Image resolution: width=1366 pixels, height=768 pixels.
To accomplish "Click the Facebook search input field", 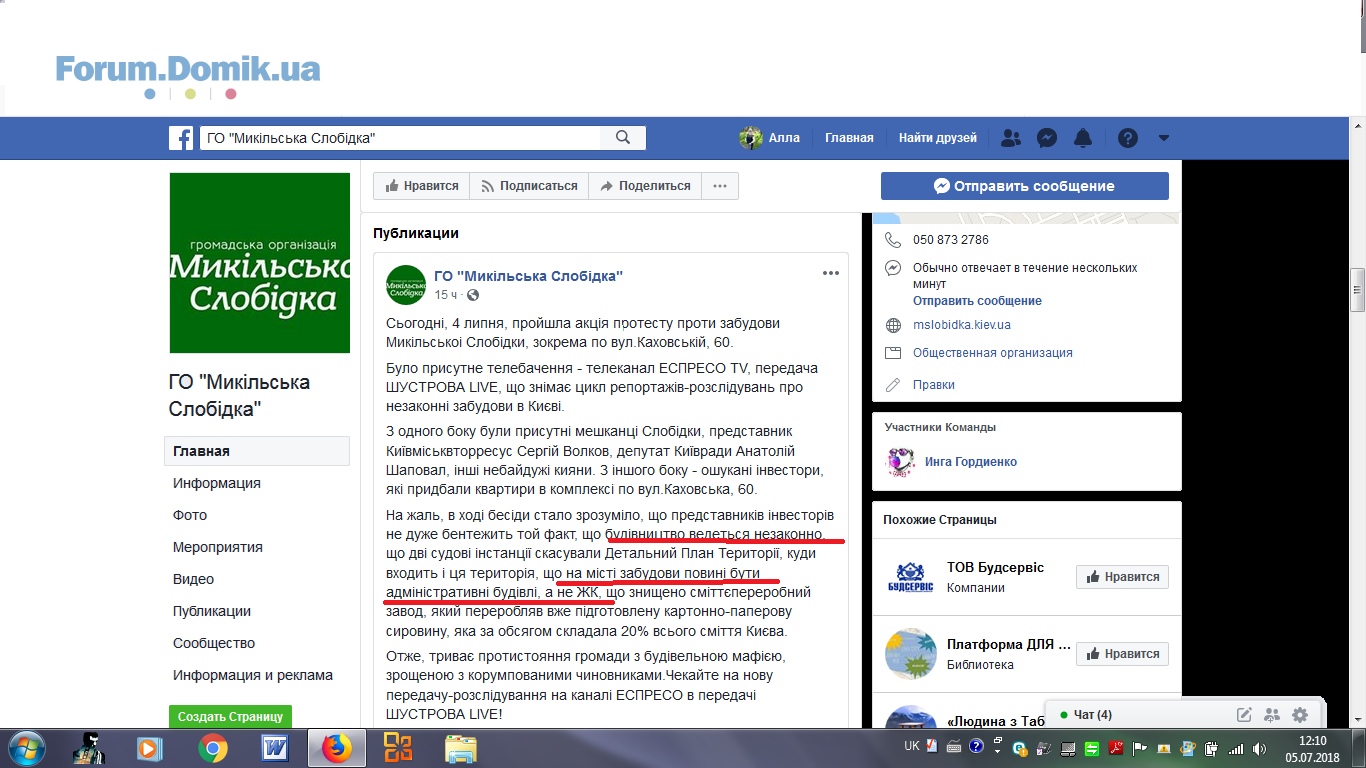I will point(400,138).
